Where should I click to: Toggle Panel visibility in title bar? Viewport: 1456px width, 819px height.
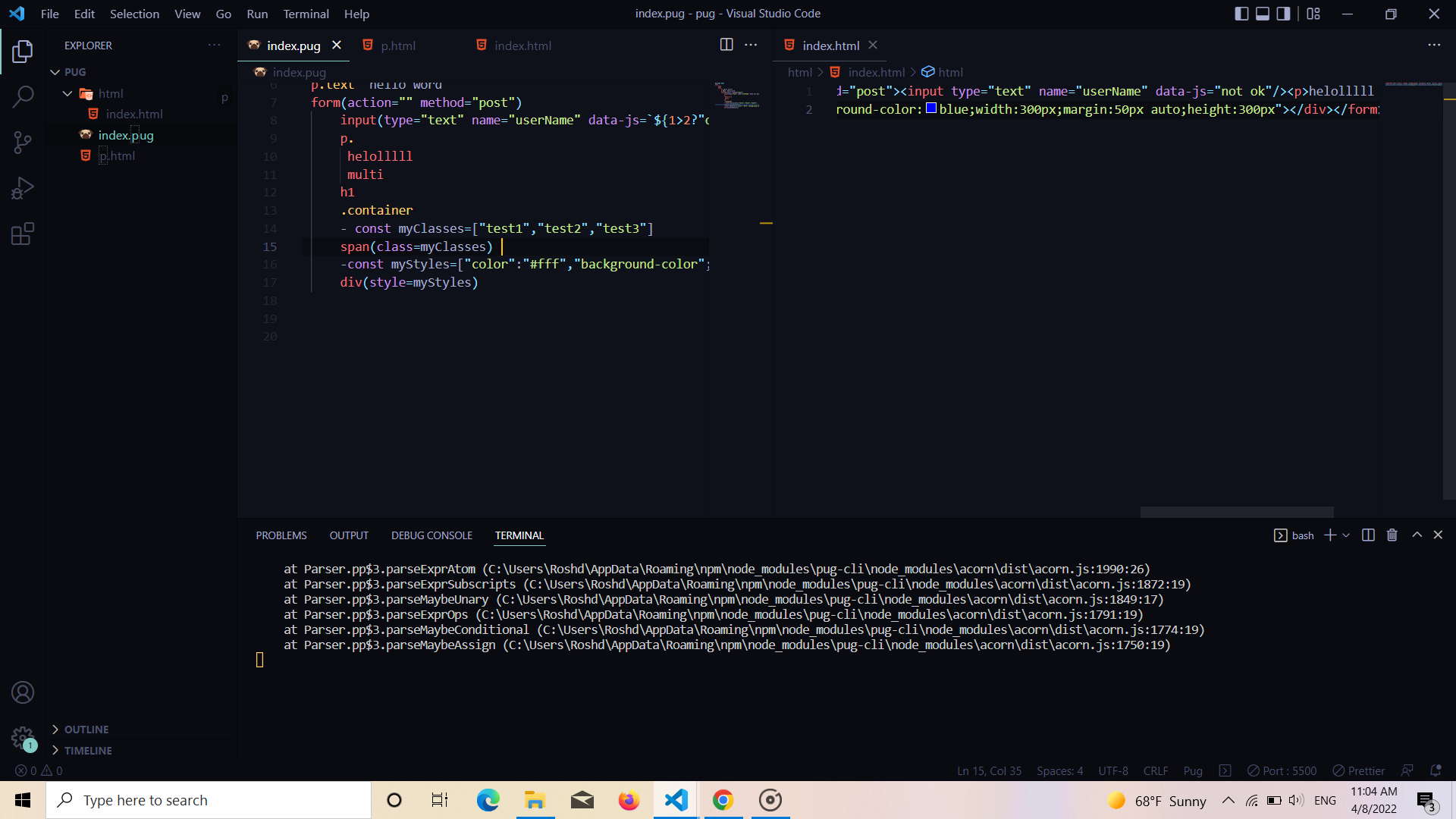(1263, 14)
